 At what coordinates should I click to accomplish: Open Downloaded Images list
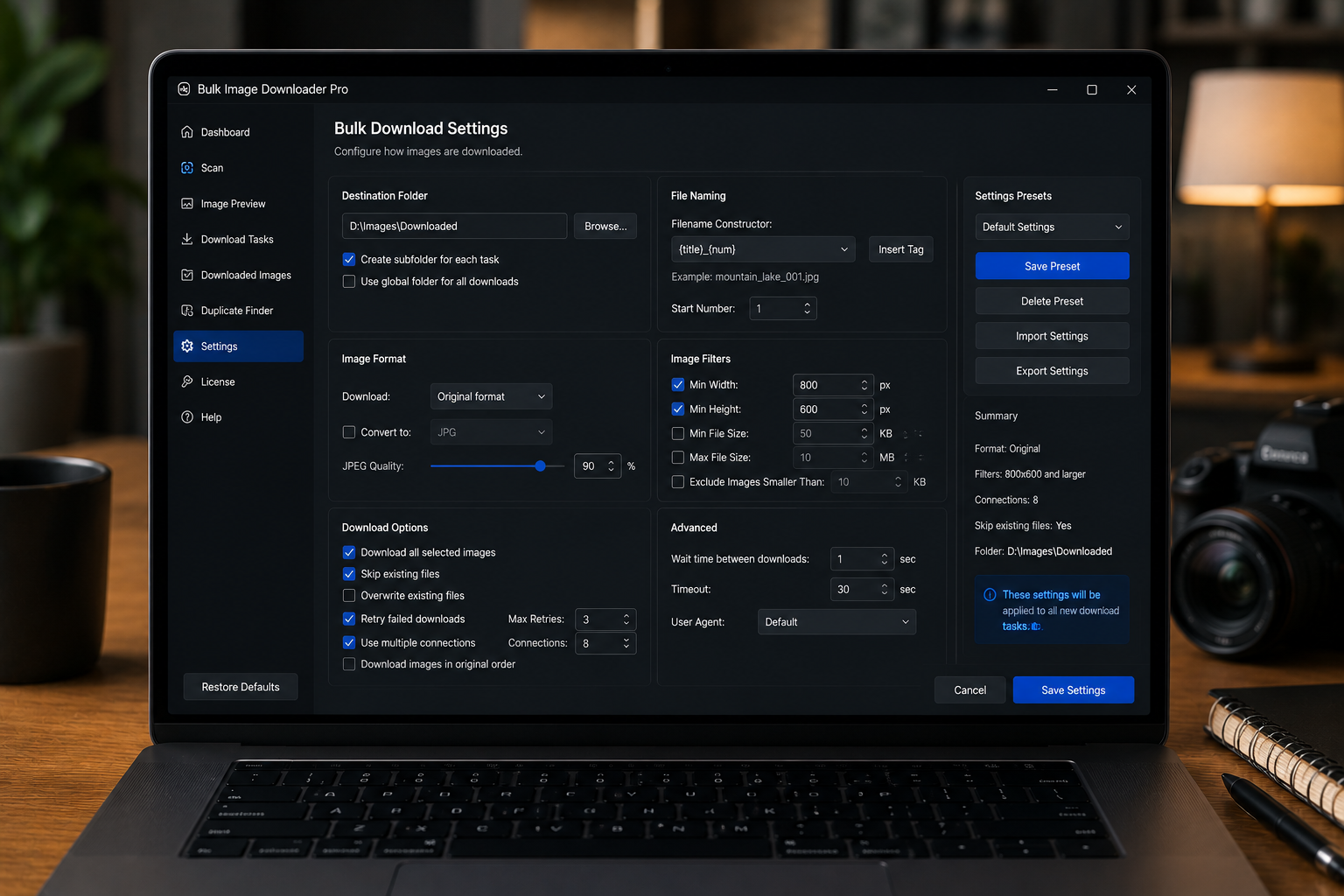coord(238,275)
